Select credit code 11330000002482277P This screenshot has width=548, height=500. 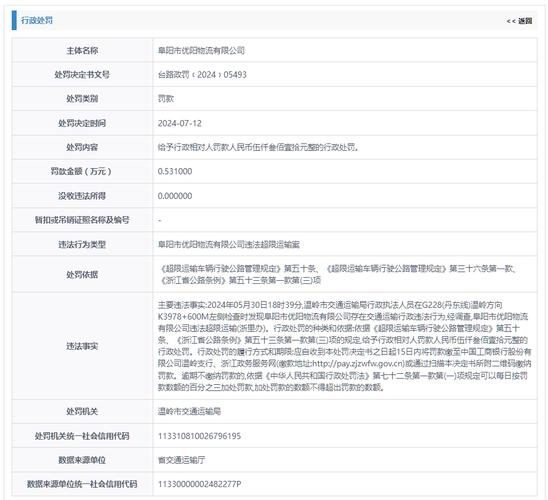(200, 484)
